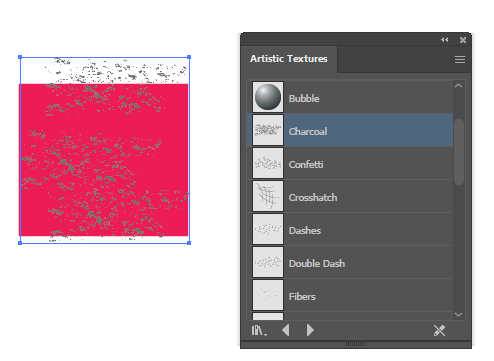The width and height of the screenshot is (494, 361).
Task: Select the Artistic Textures tab
Action: coord(289,59)
